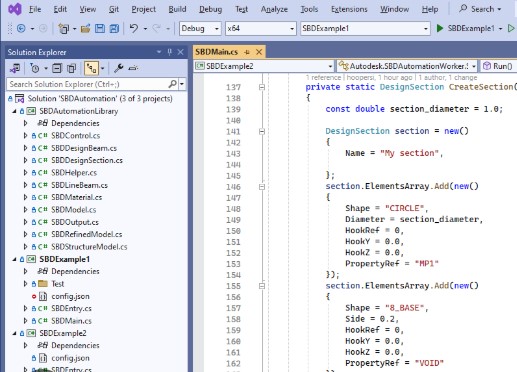Viewport: 517px width, 372px height.
Task: Open the File menu
Action: coord(35,9)
